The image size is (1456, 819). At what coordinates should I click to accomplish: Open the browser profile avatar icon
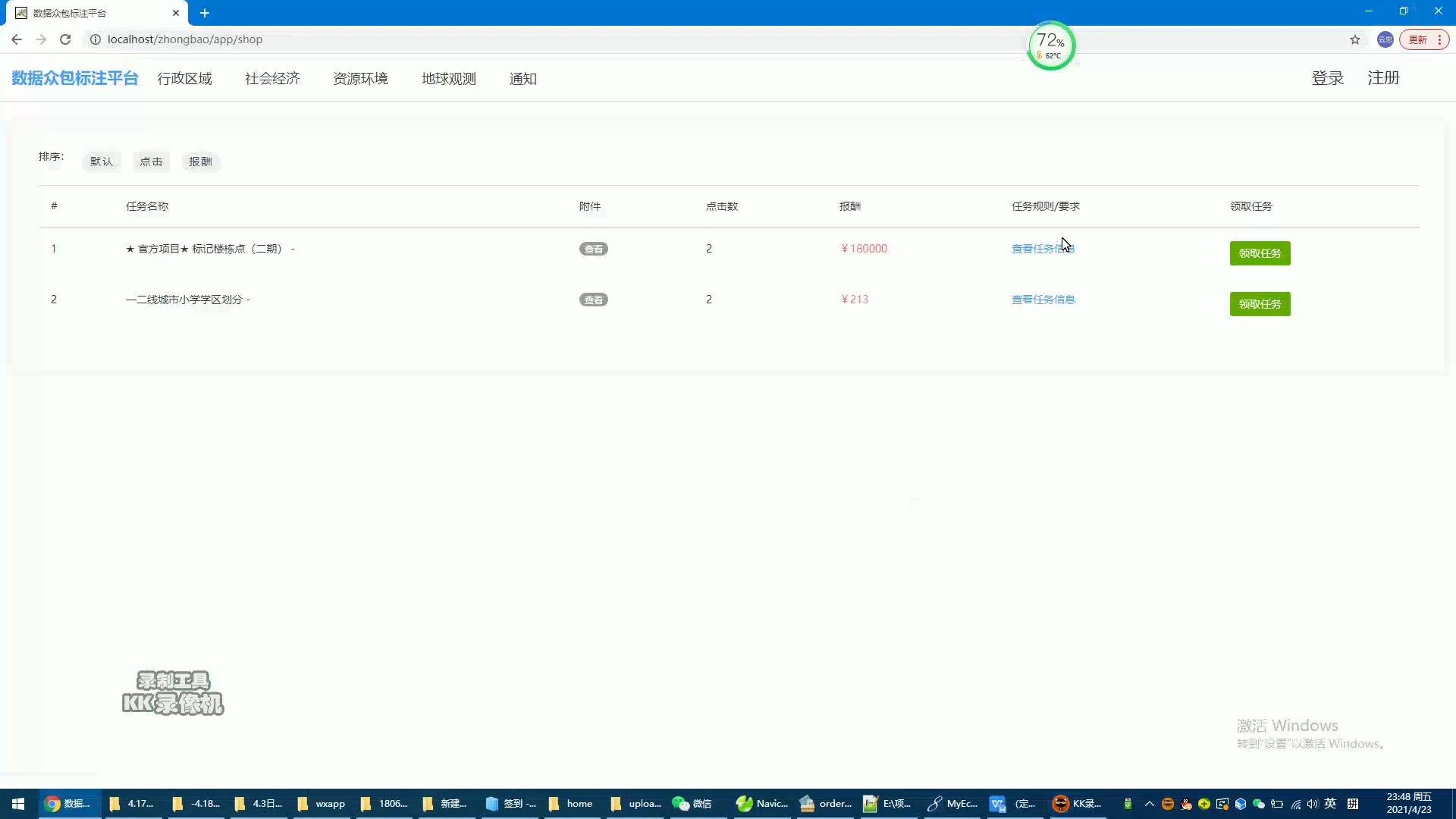(x=1385, y=39)
